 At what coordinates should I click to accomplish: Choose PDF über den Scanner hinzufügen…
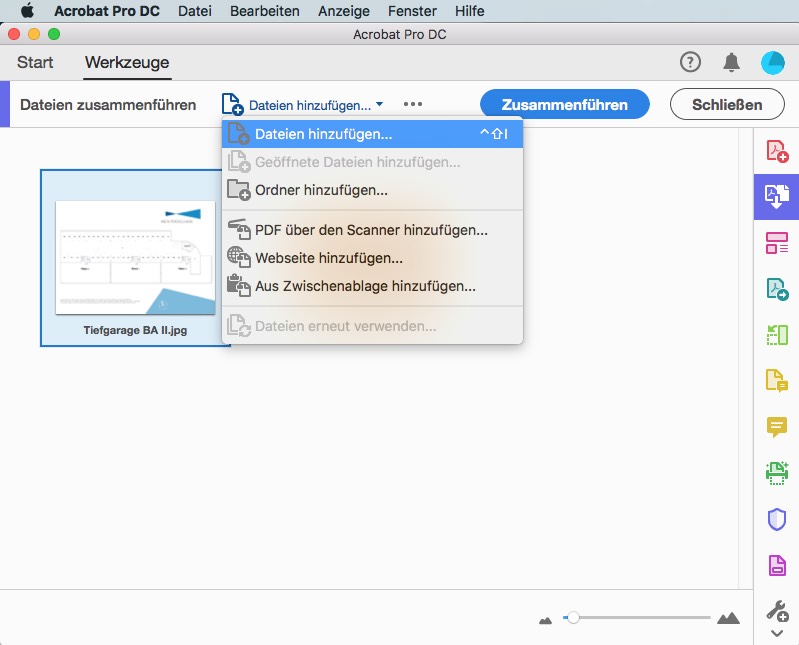point(372,230)
